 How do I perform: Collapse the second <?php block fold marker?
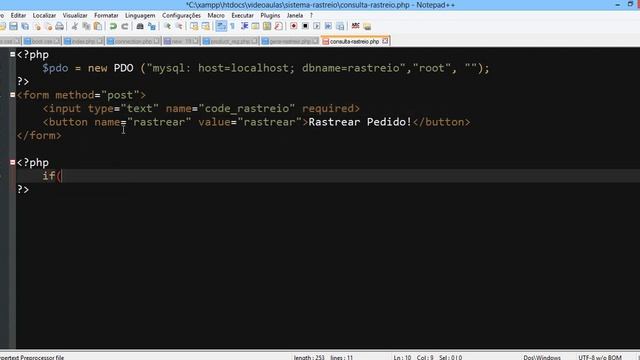pyautogui.click(x=13, y=162)
